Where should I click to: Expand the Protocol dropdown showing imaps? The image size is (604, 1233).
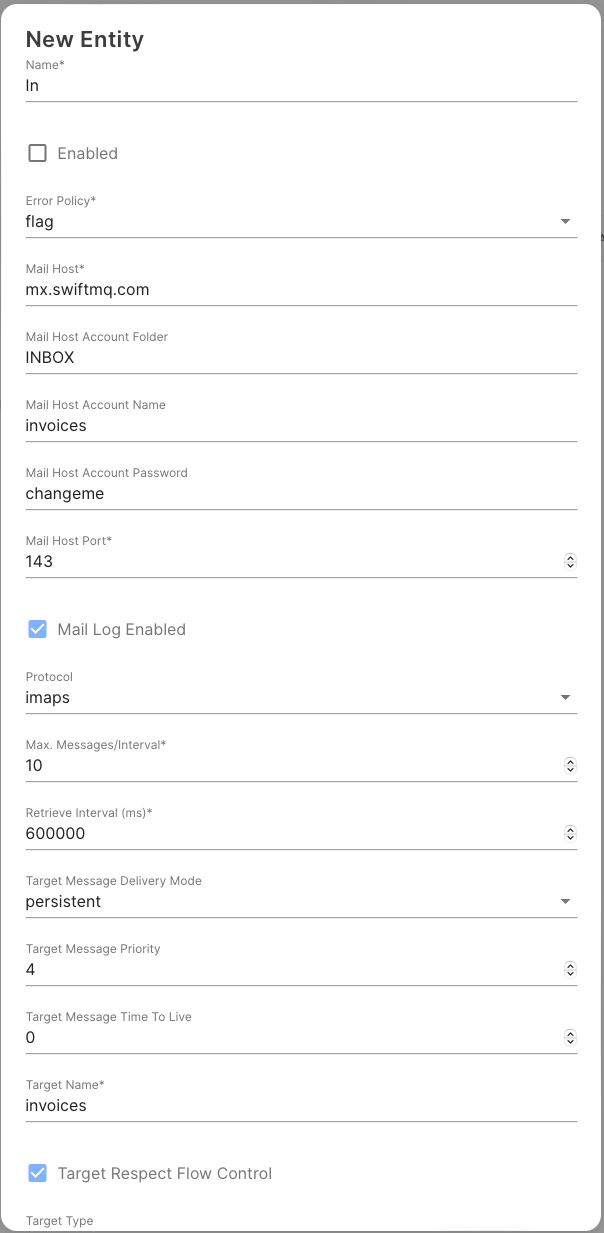pyautogui.click(x=300, y=698)
